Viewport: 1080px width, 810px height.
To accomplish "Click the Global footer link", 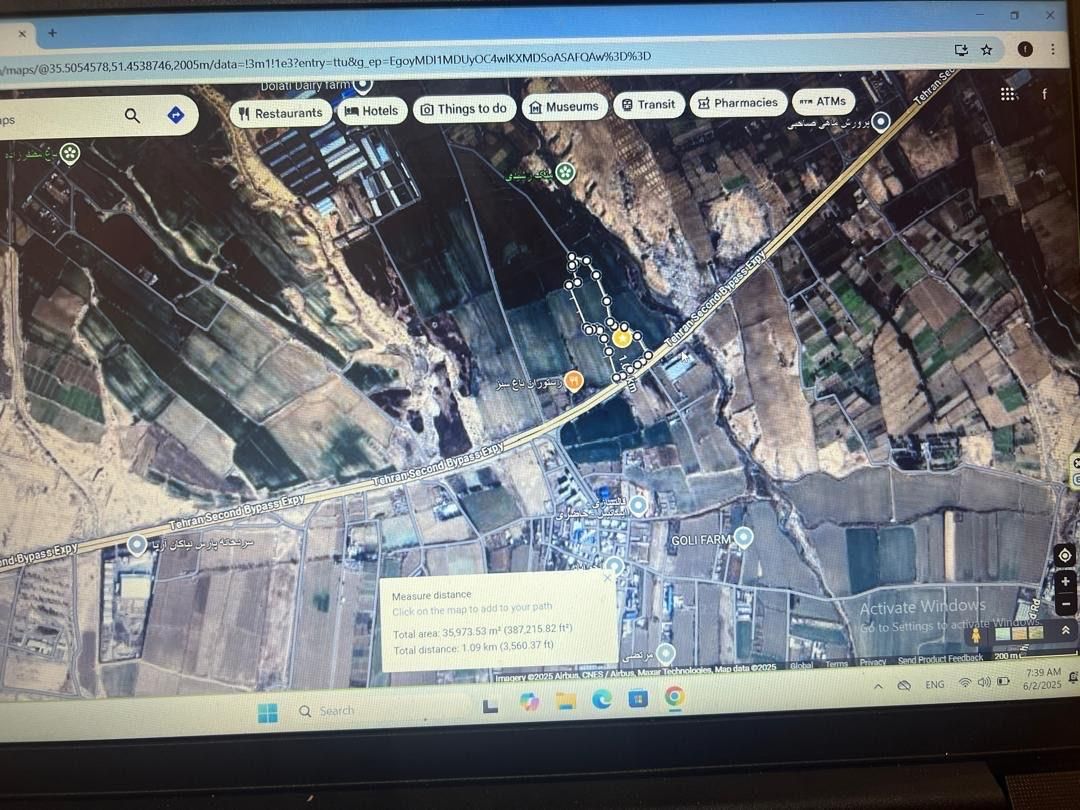I will pos(801,665).
